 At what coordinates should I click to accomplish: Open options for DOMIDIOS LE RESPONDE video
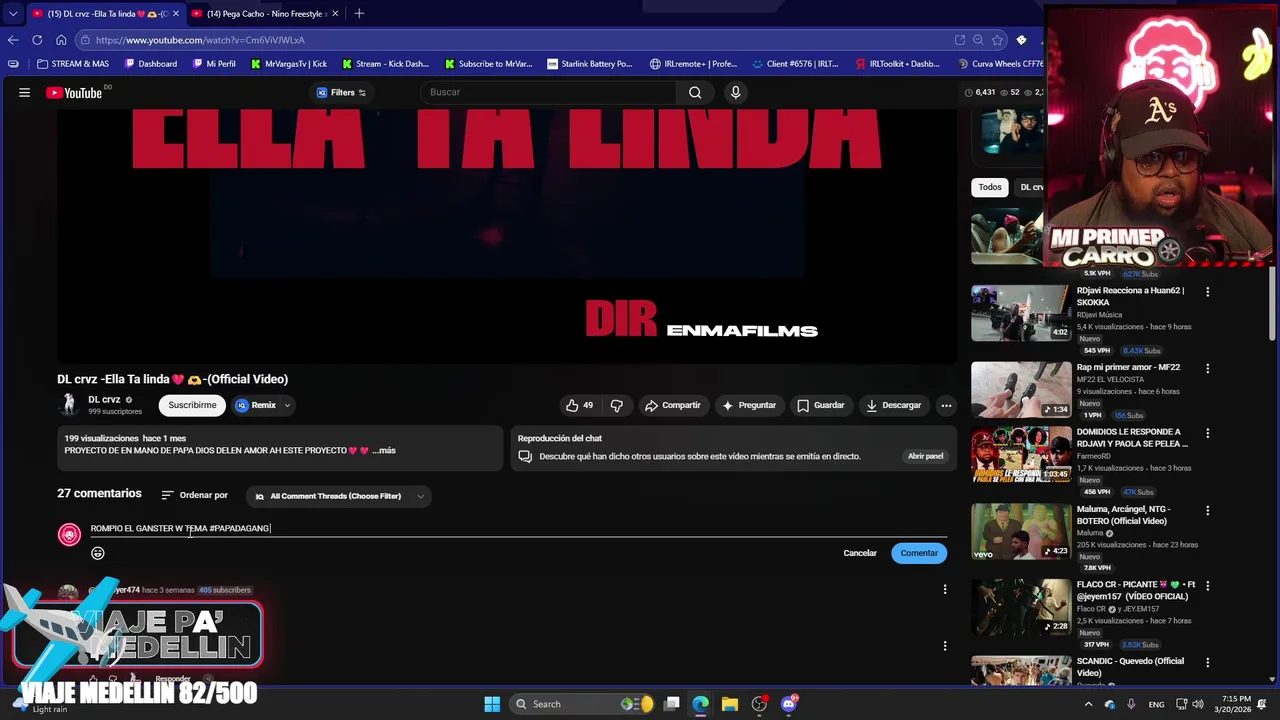(1207, 434)
